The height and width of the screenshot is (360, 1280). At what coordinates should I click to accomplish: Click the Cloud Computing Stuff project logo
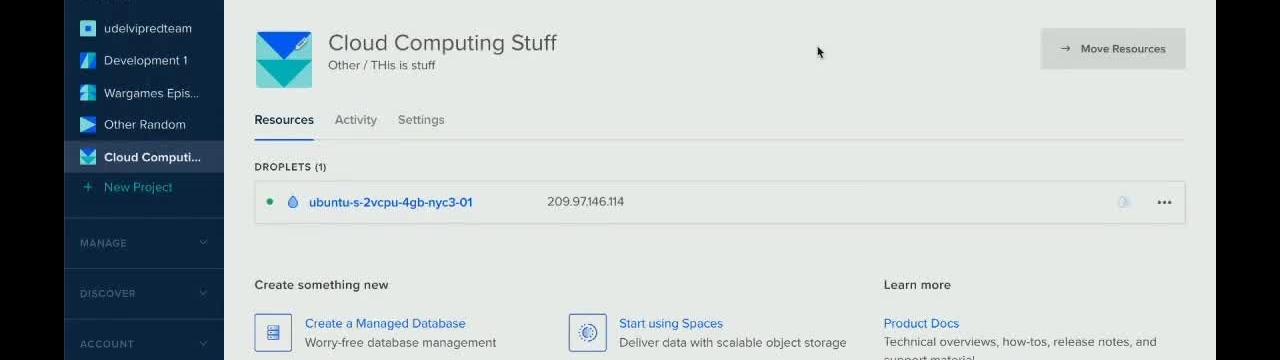tap(284, 60)
